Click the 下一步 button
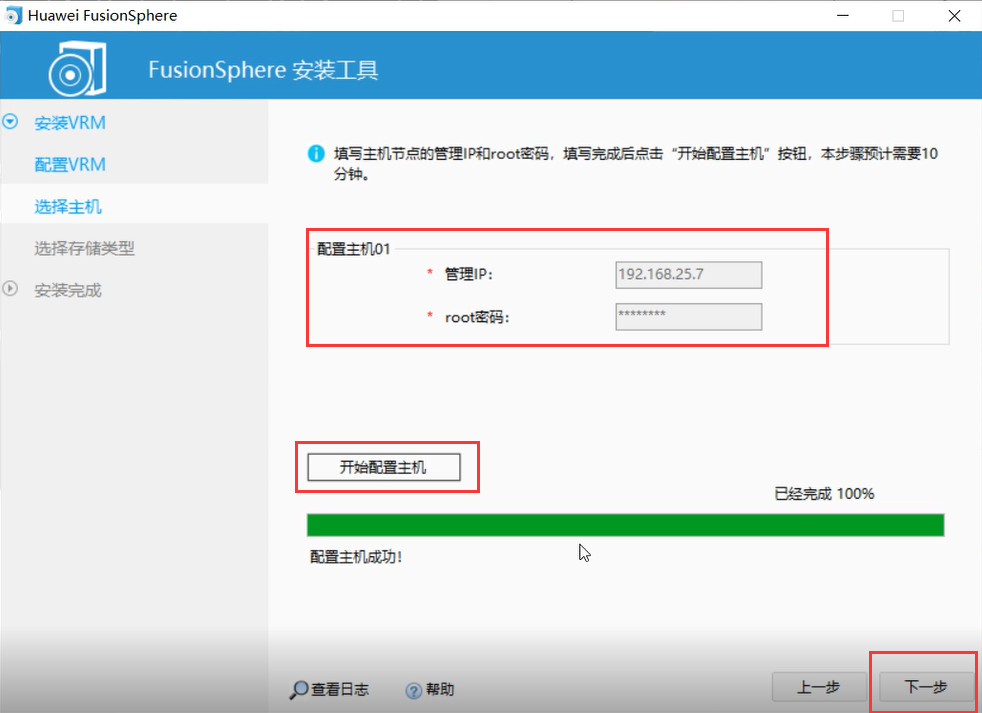Viewport: 982px width, 713px height. pos(926,687)
